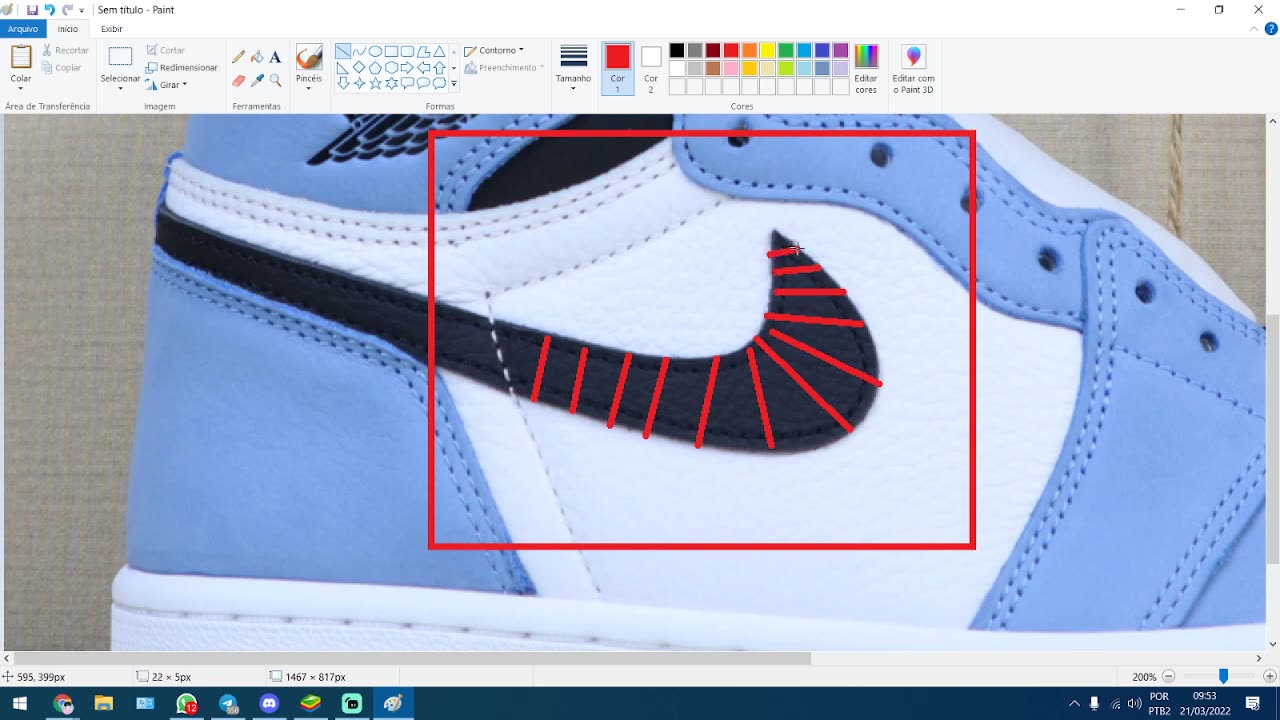1280x720 pixels.
Task: Open the Colar dropdown arrow
Action: click(21, 88)
